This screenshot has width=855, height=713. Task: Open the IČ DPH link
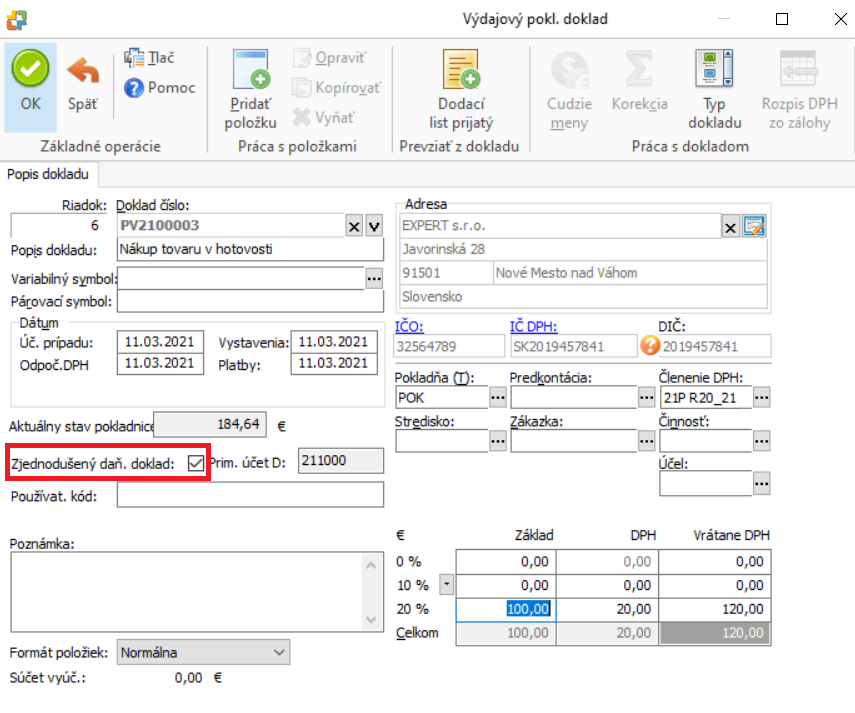coord(533,327)
